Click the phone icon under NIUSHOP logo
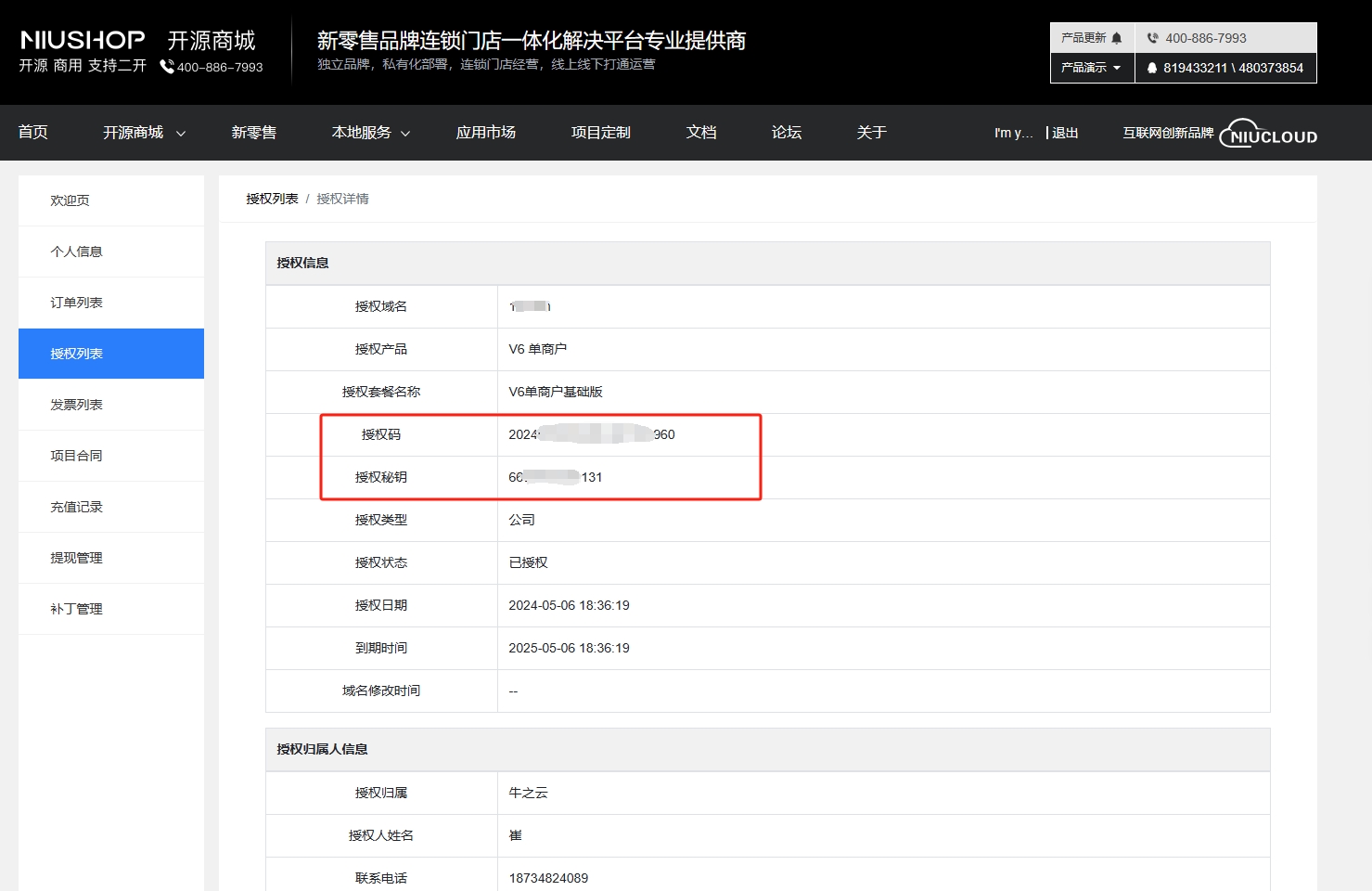Screen dimensions: 1372x891 pyautogui.click(x=167, y=67)
